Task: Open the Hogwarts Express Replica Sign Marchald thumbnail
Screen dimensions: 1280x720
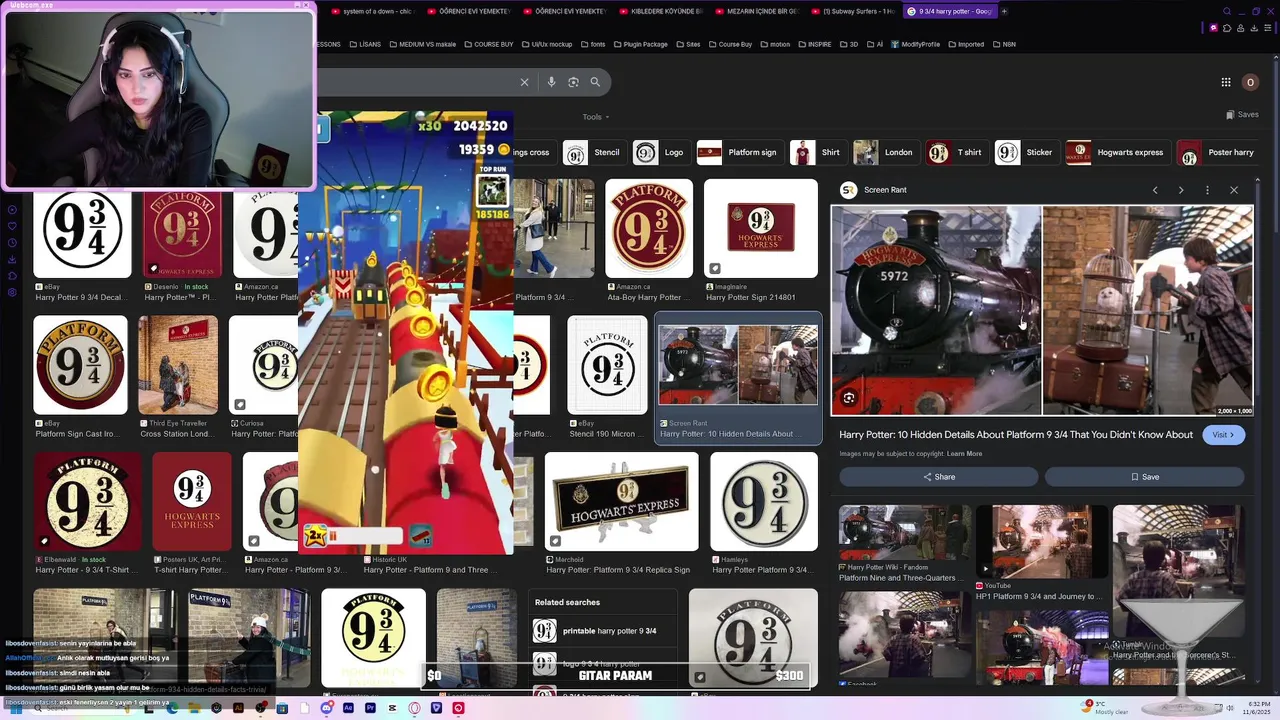Action: pos(622,501)
